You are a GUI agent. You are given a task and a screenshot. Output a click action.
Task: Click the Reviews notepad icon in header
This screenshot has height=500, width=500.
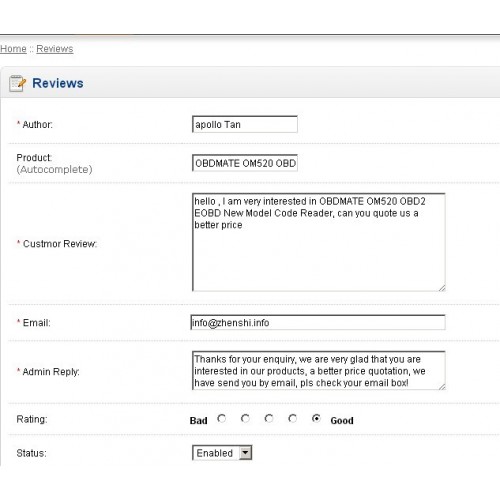pos(18,83)
